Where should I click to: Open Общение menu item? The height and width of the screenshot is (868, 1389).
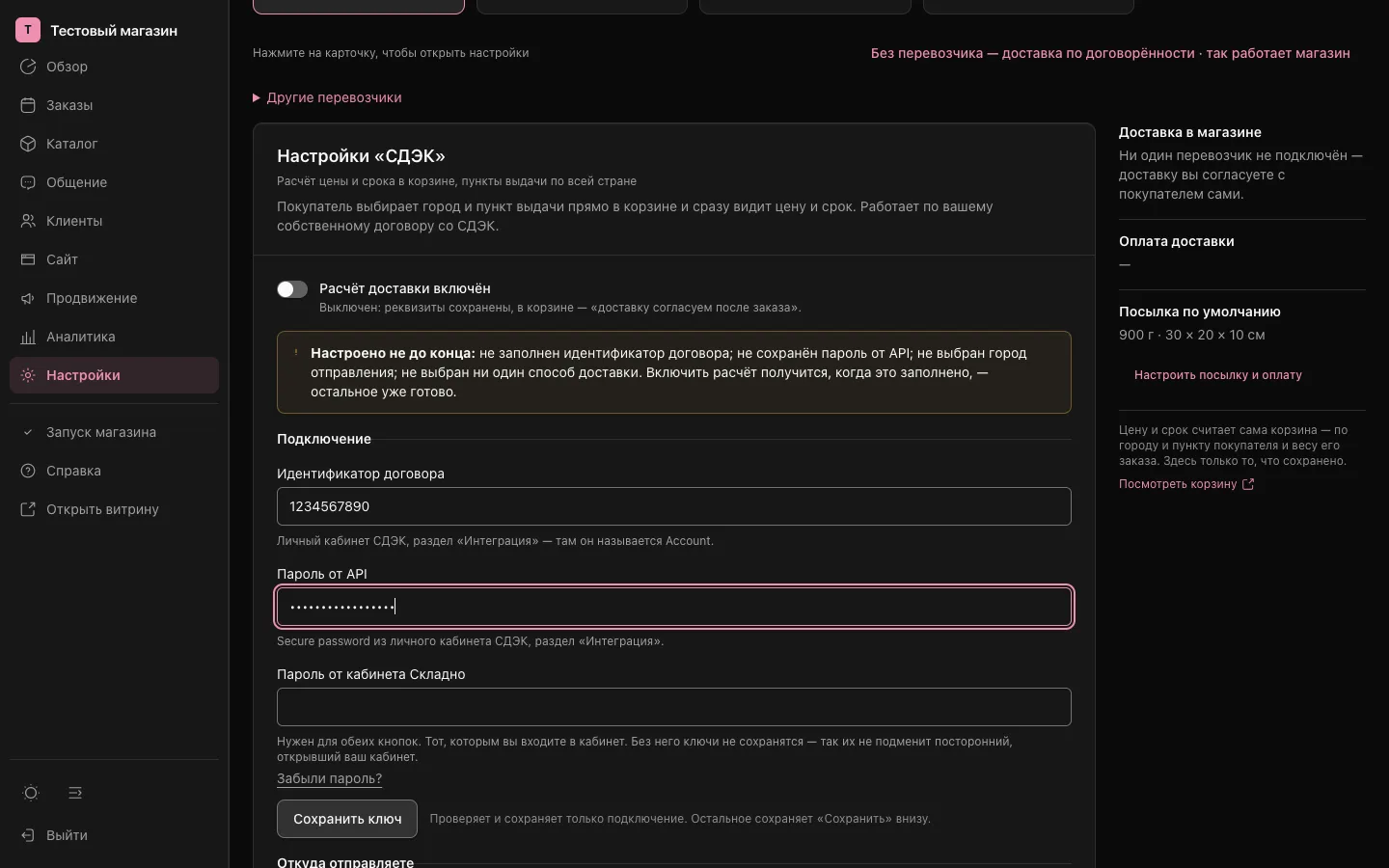tap(114, 182)
